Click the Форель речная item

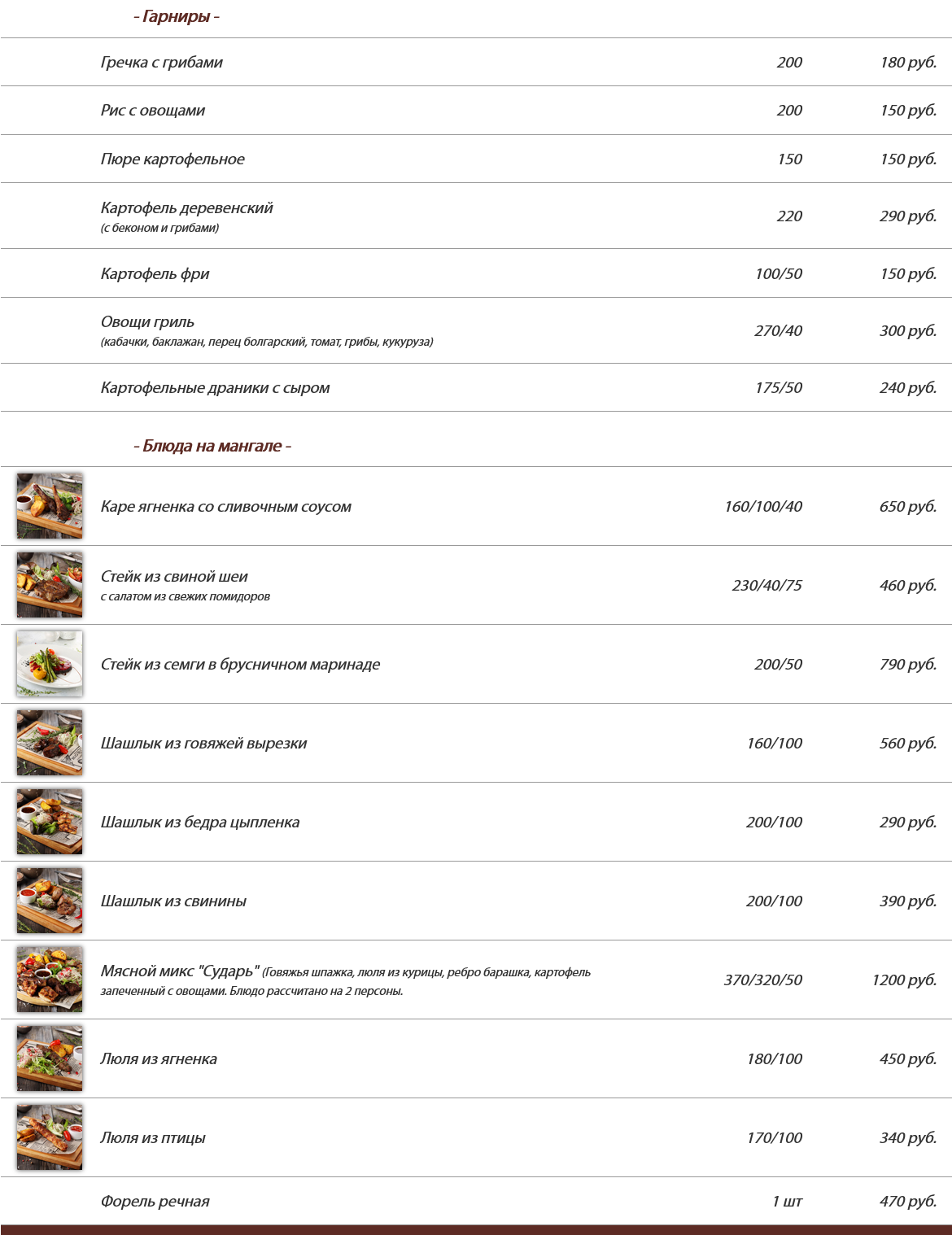[x=155, y=1202]
